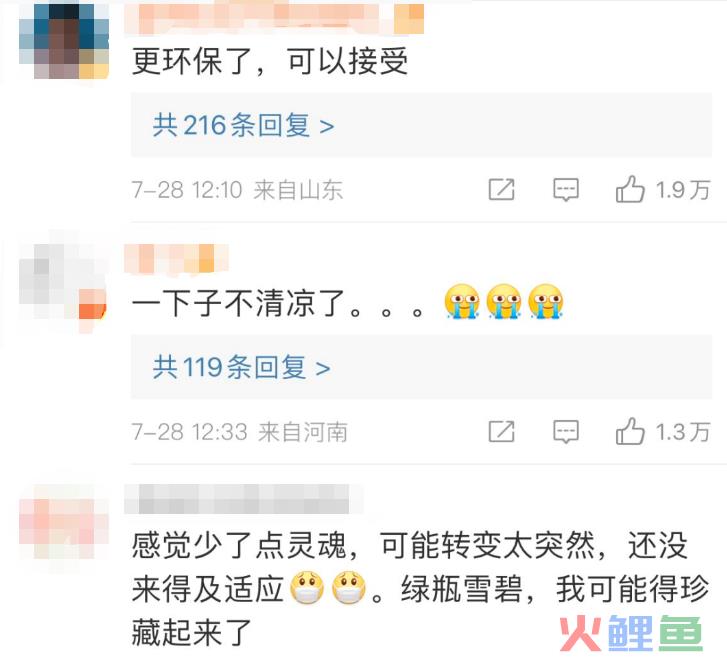Open third commenter's pink avatar
This screenshot has width=727, height=657.
coord(64,522)
